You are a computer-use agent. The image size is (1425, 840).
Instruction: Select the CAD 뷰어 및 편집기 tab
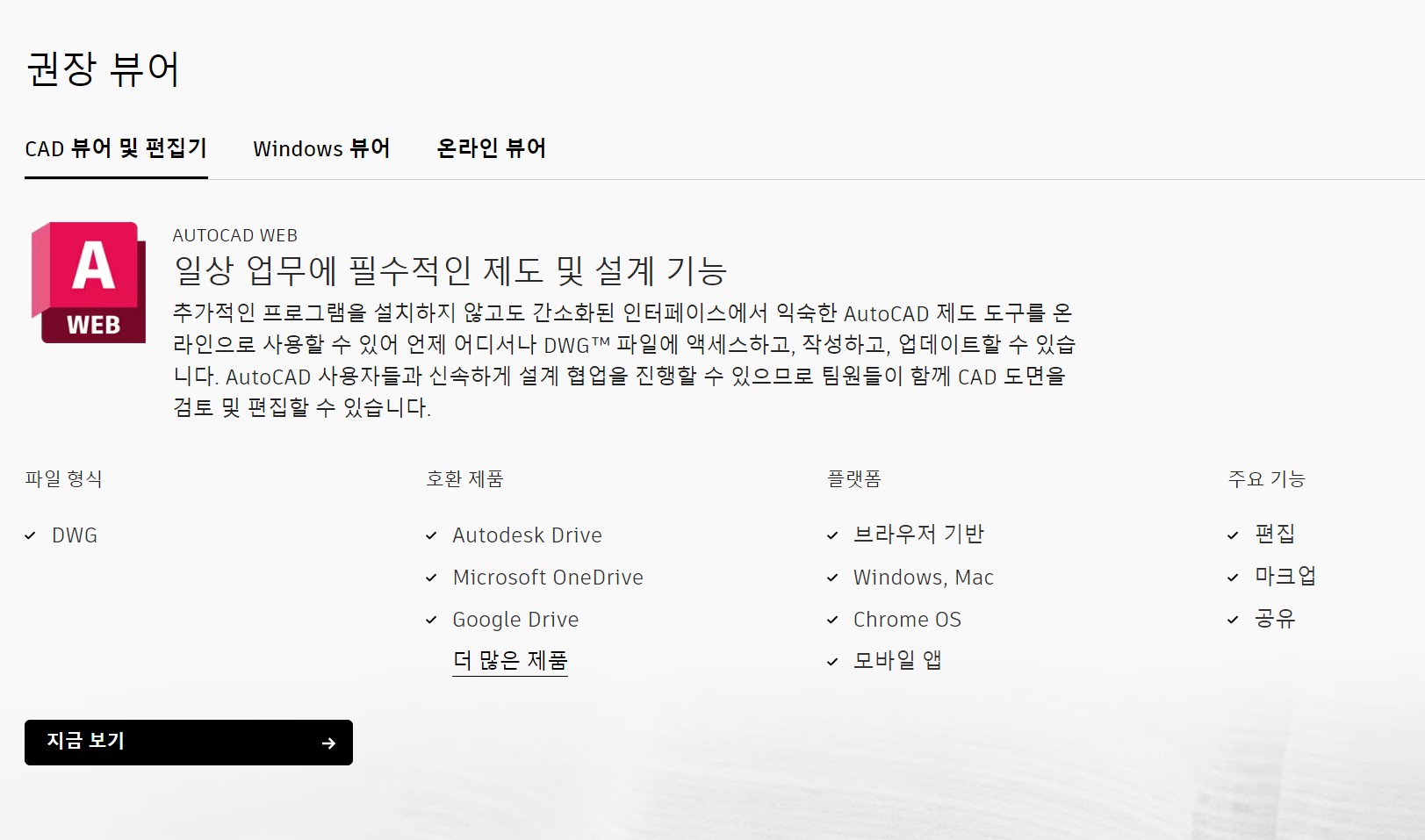click(116, 148)
